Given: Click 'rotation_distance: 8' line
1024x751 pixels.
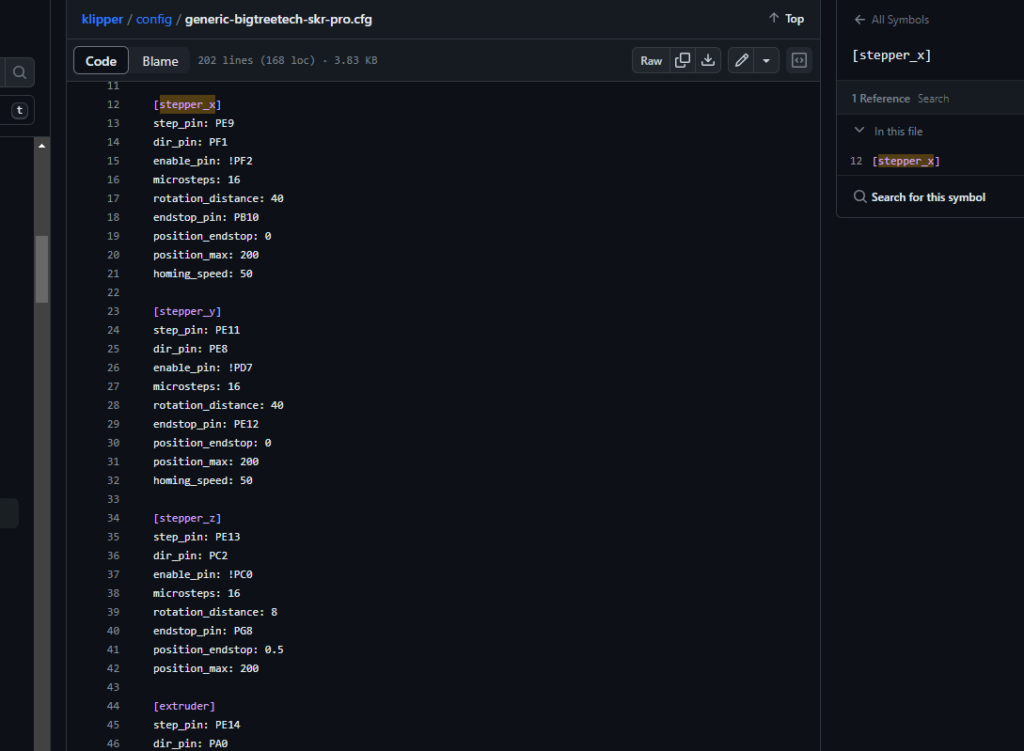Looking at the screenshot, I should tap(215, 612).
